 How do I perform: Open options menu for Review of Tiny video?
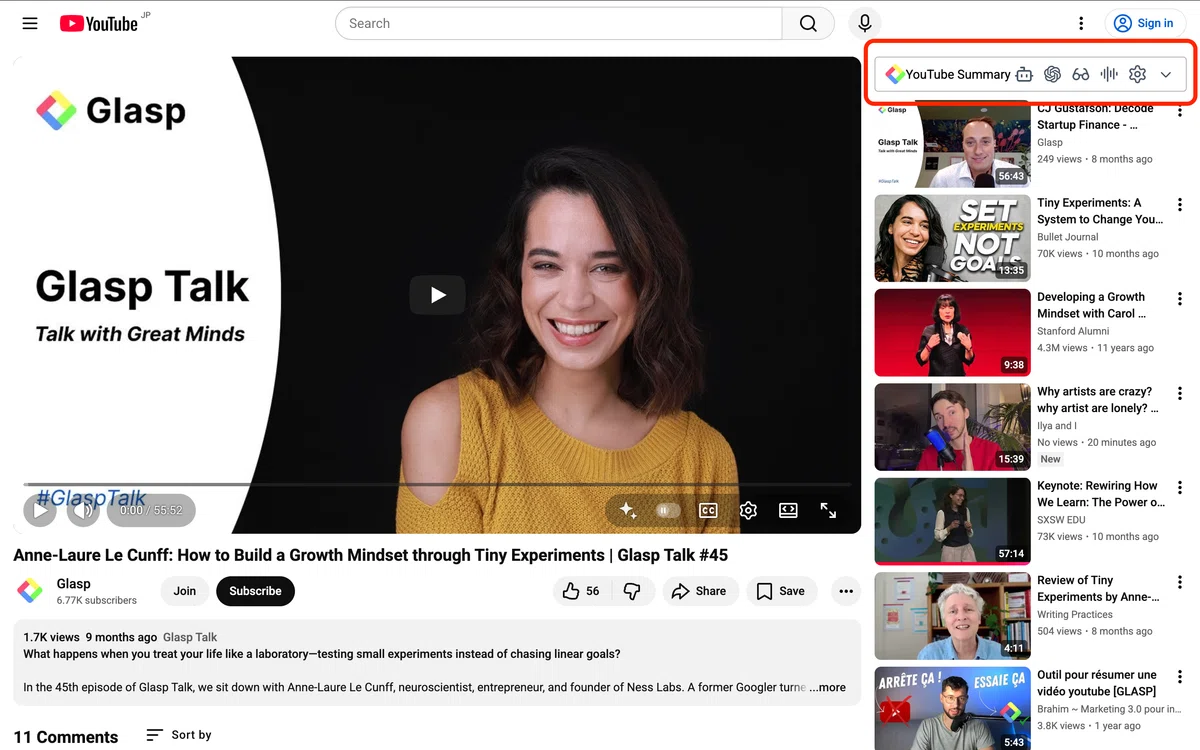pyautogui.click(x=1180, y=582)
